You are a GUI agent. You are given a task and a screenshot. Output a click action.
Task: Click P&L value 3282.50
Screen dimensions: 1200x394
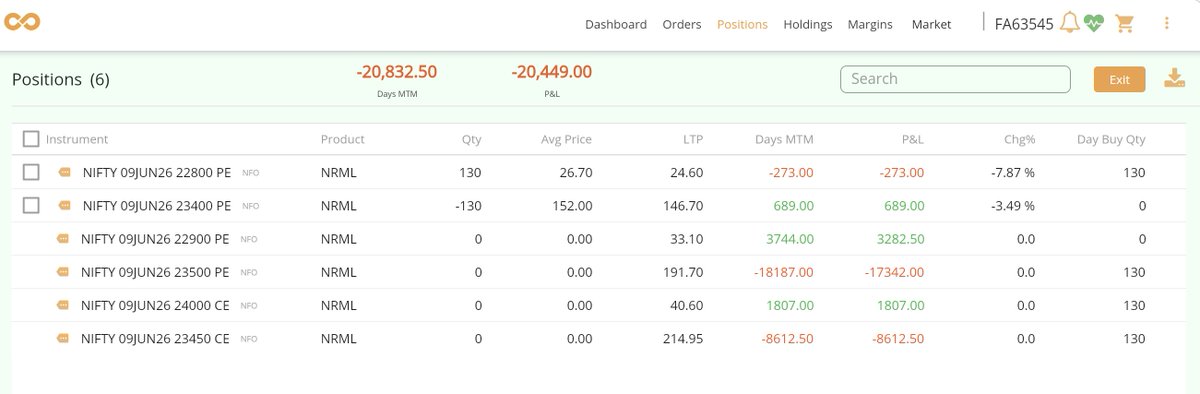900,240
